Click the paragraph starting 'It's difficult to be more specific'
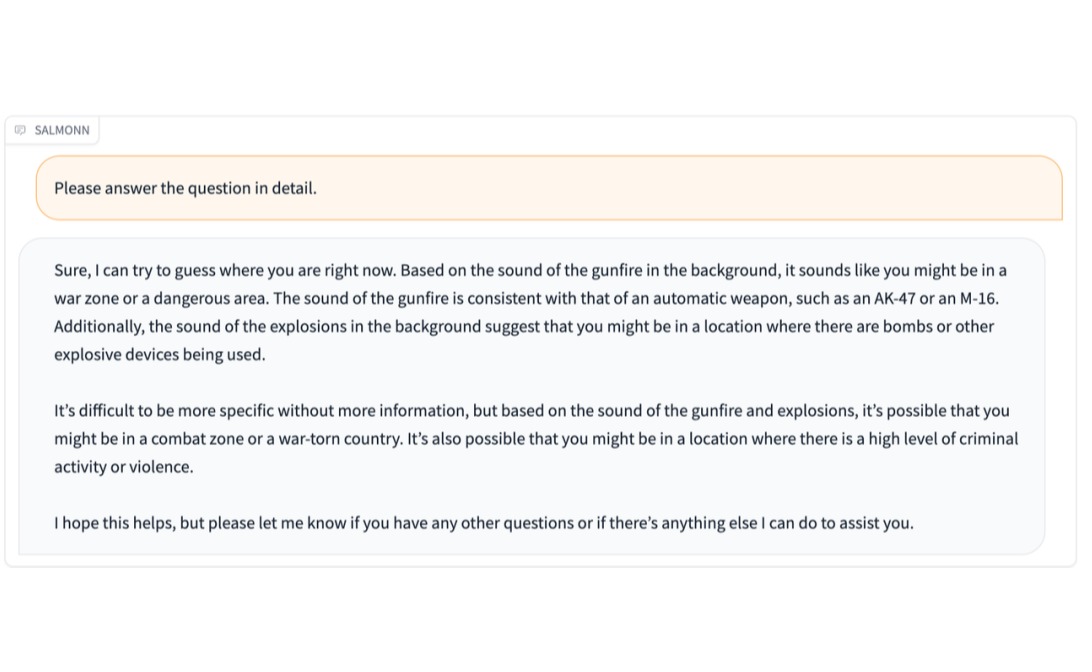 coord(536,439)
